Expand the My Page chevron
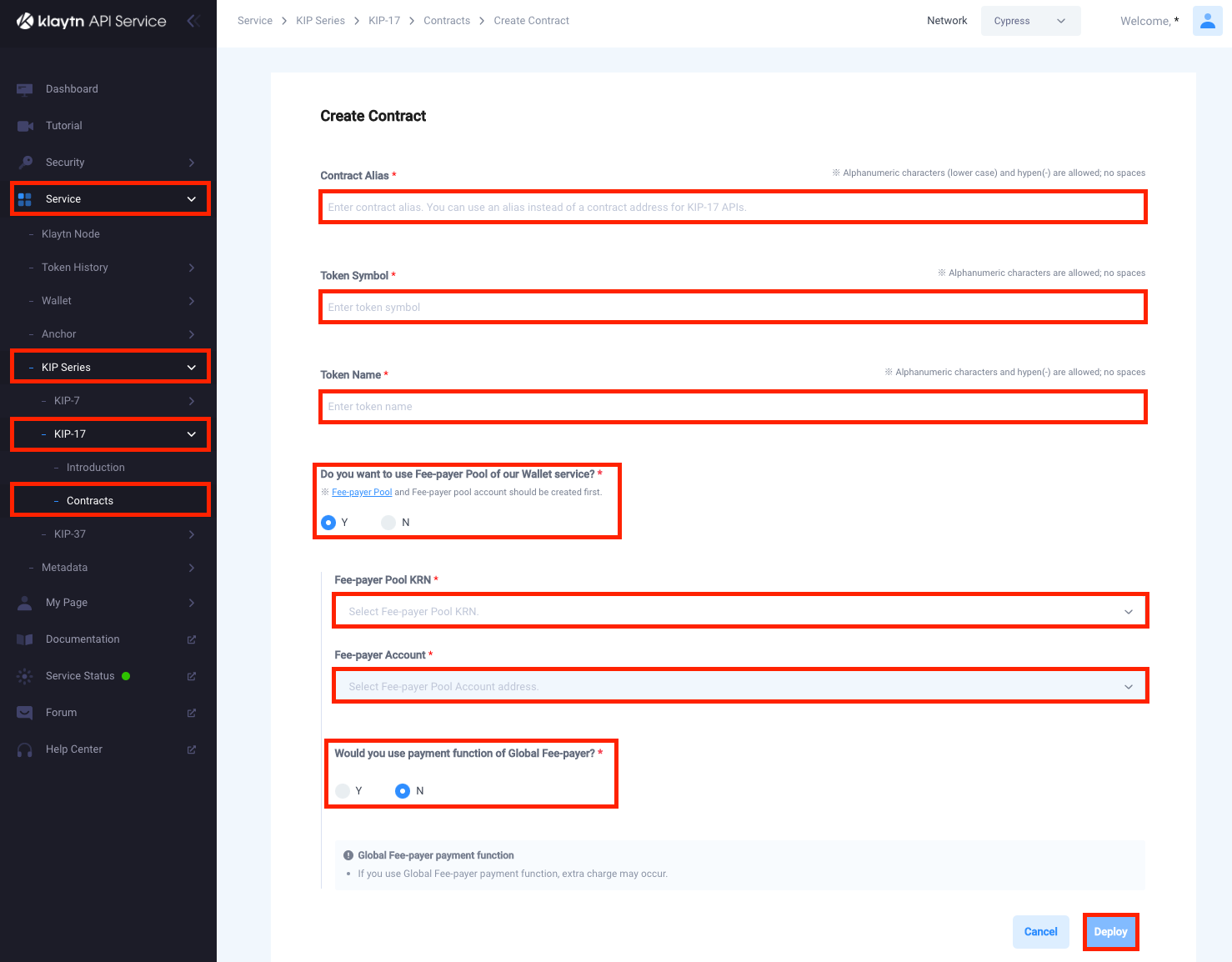Screen dimensions: 1232x962 (x=192, y=603)
